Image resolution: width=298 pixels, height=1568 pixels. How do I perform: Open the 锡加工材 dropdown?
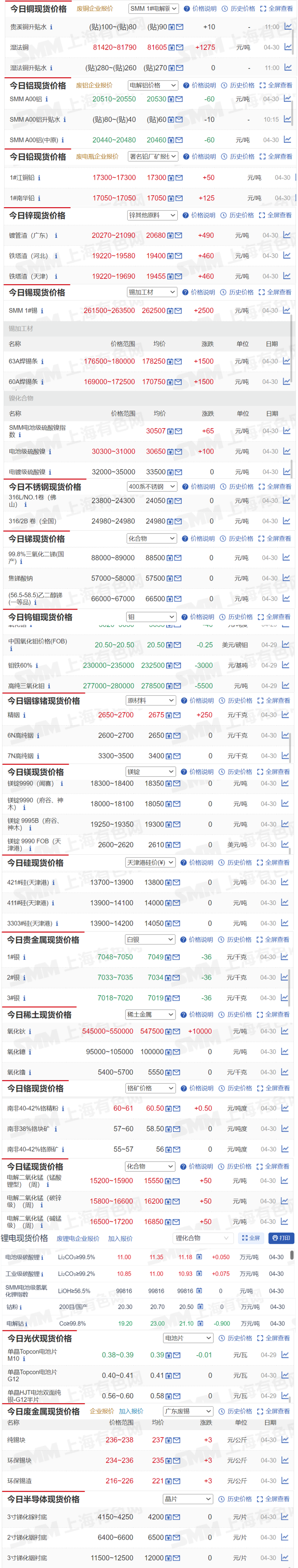pos(152,292)
